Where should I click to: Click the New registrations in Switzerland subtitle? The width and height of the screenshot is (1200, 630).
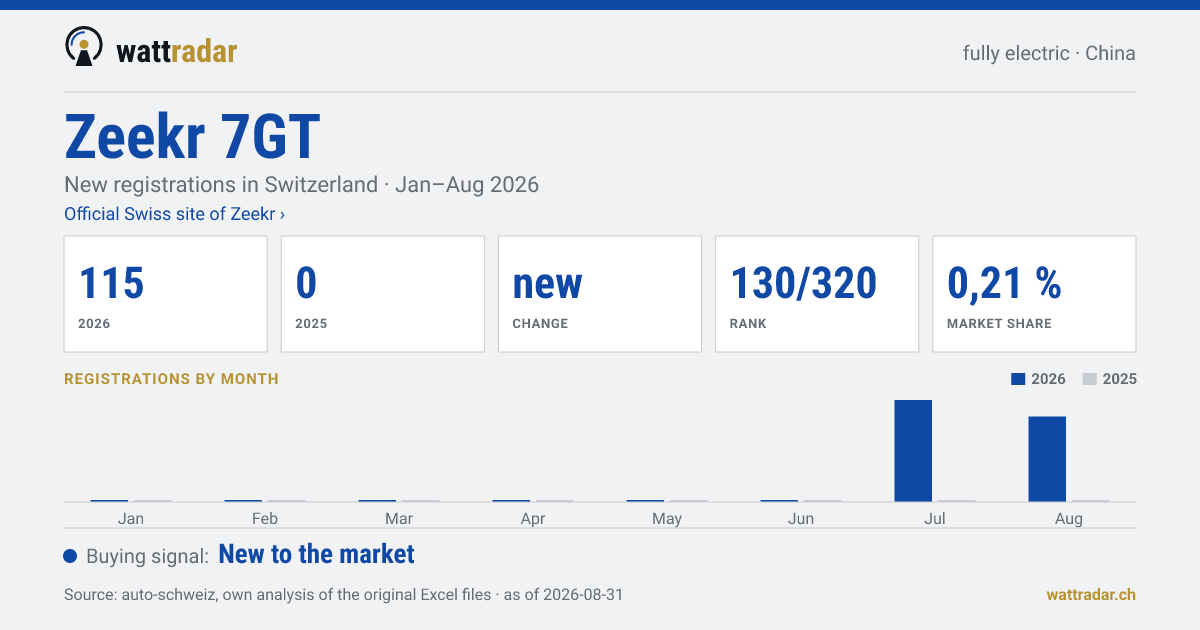pyautogui.click(x=301, y=185)
